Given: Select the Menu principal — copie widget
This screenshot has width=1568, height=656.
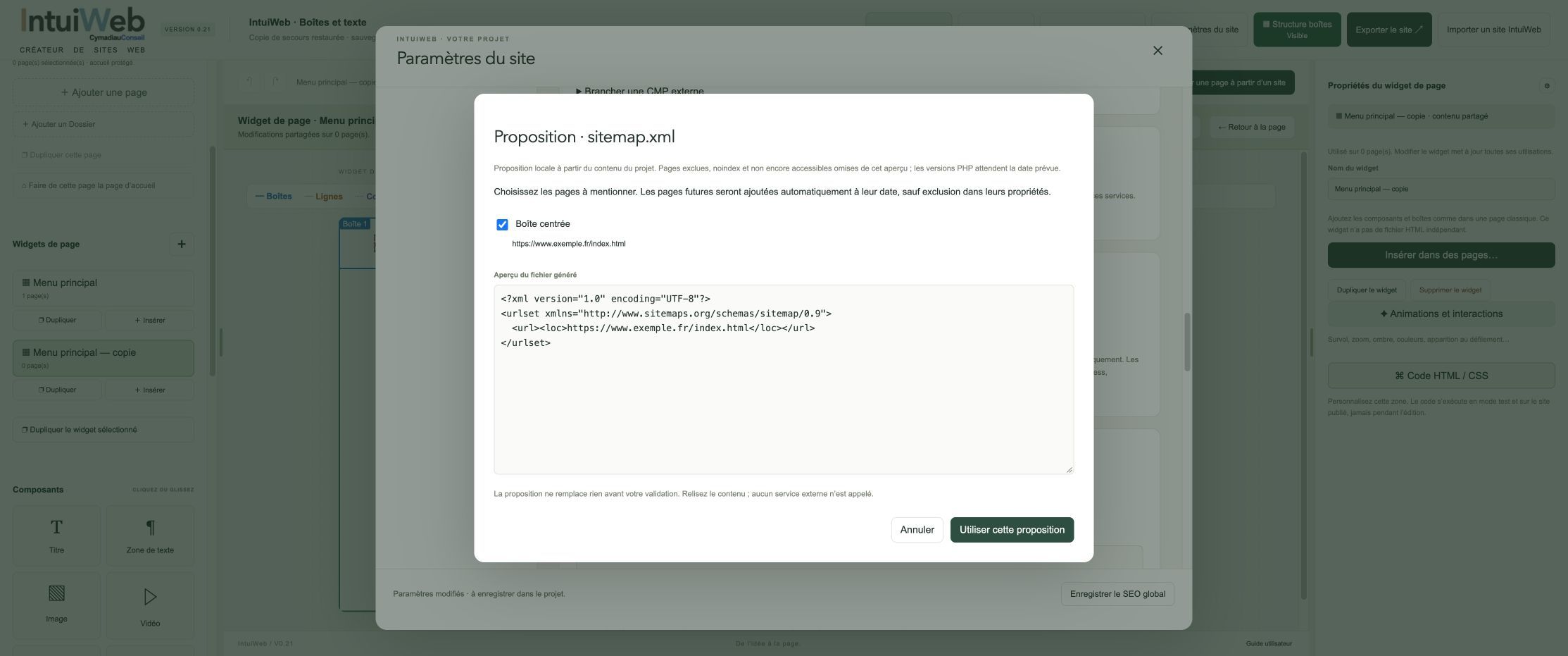Looking at the screenshot, I should (x=104, y=358).
